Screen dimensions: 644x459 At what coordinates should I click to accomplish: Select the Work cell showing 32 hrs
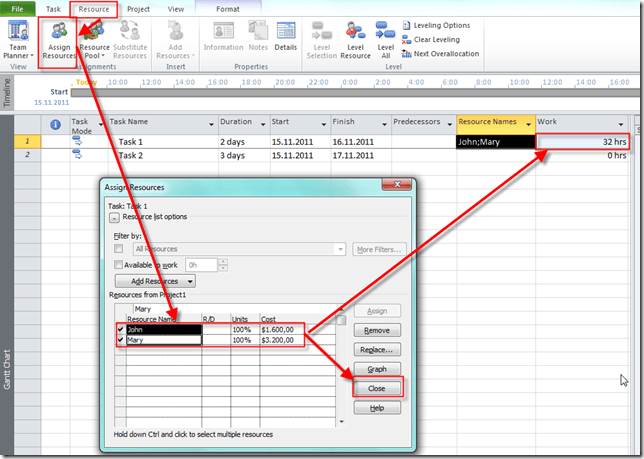[583, 142]
